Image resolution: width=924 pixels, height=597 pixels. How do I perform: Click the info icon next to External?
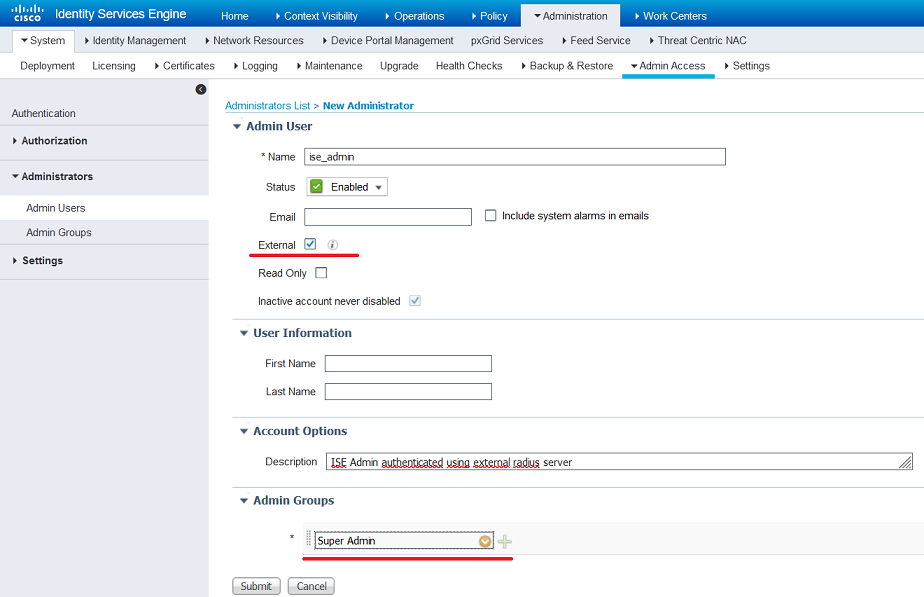tap(333, 245)
